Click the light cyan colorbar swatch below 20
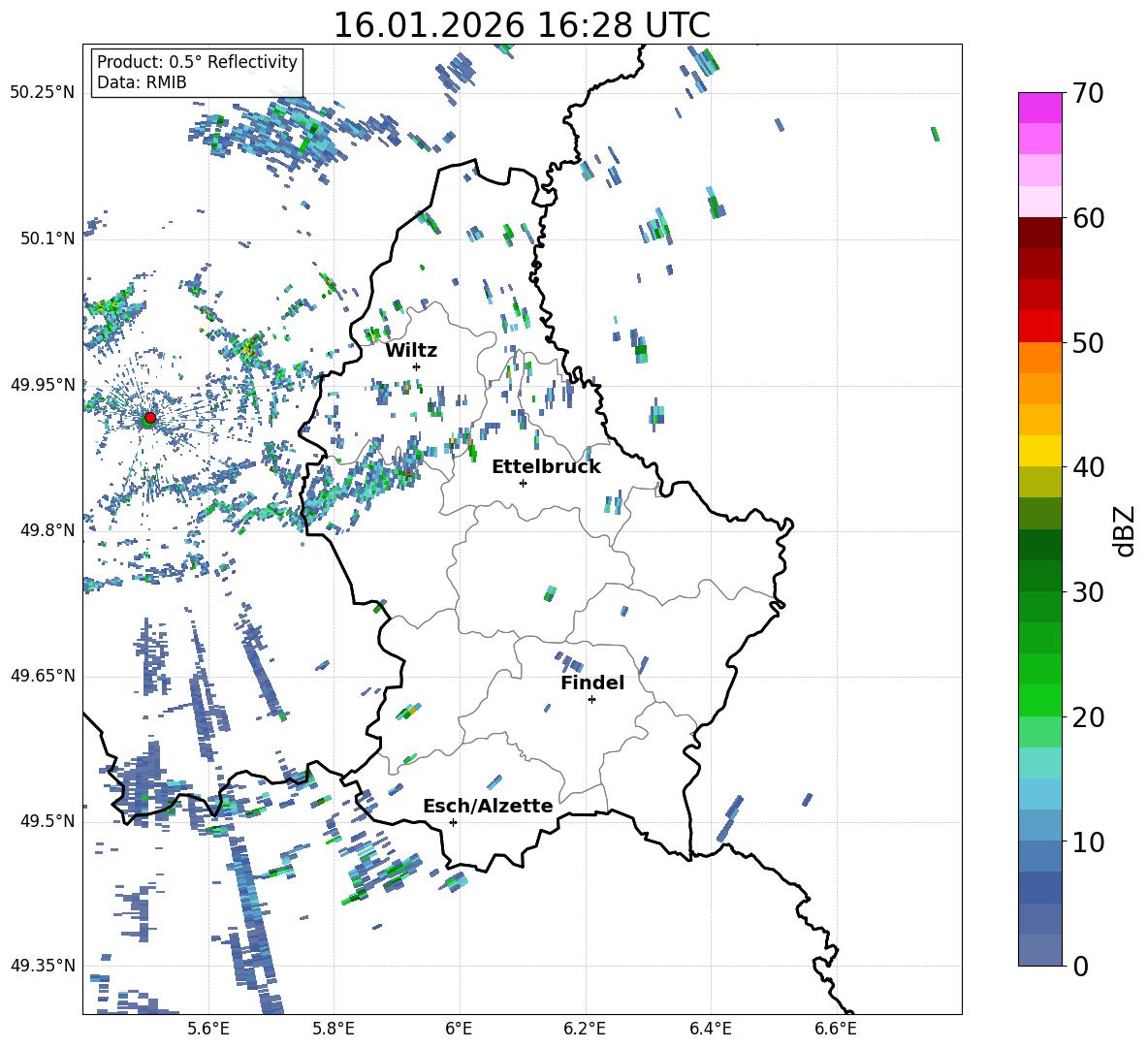 1039,763
